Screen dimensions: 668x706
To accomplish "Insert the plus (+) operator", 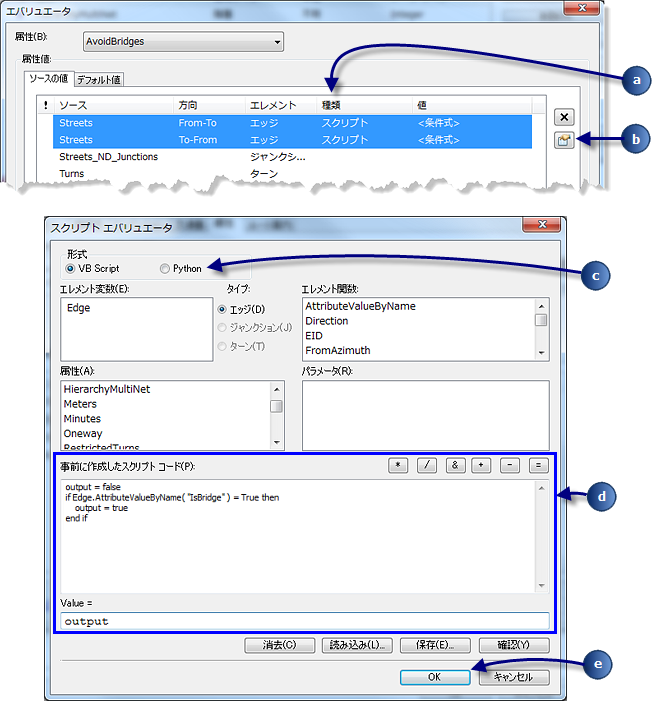I will (x=482, y=465).
